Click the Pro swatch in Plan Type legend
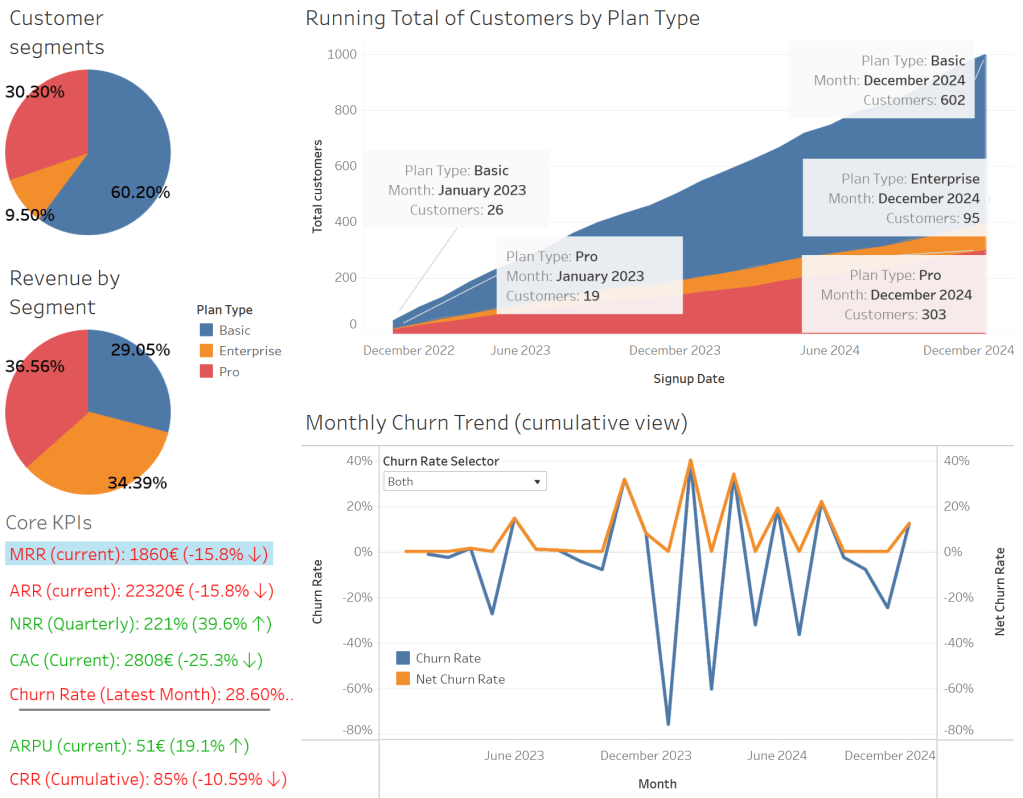 coord(207,372)
